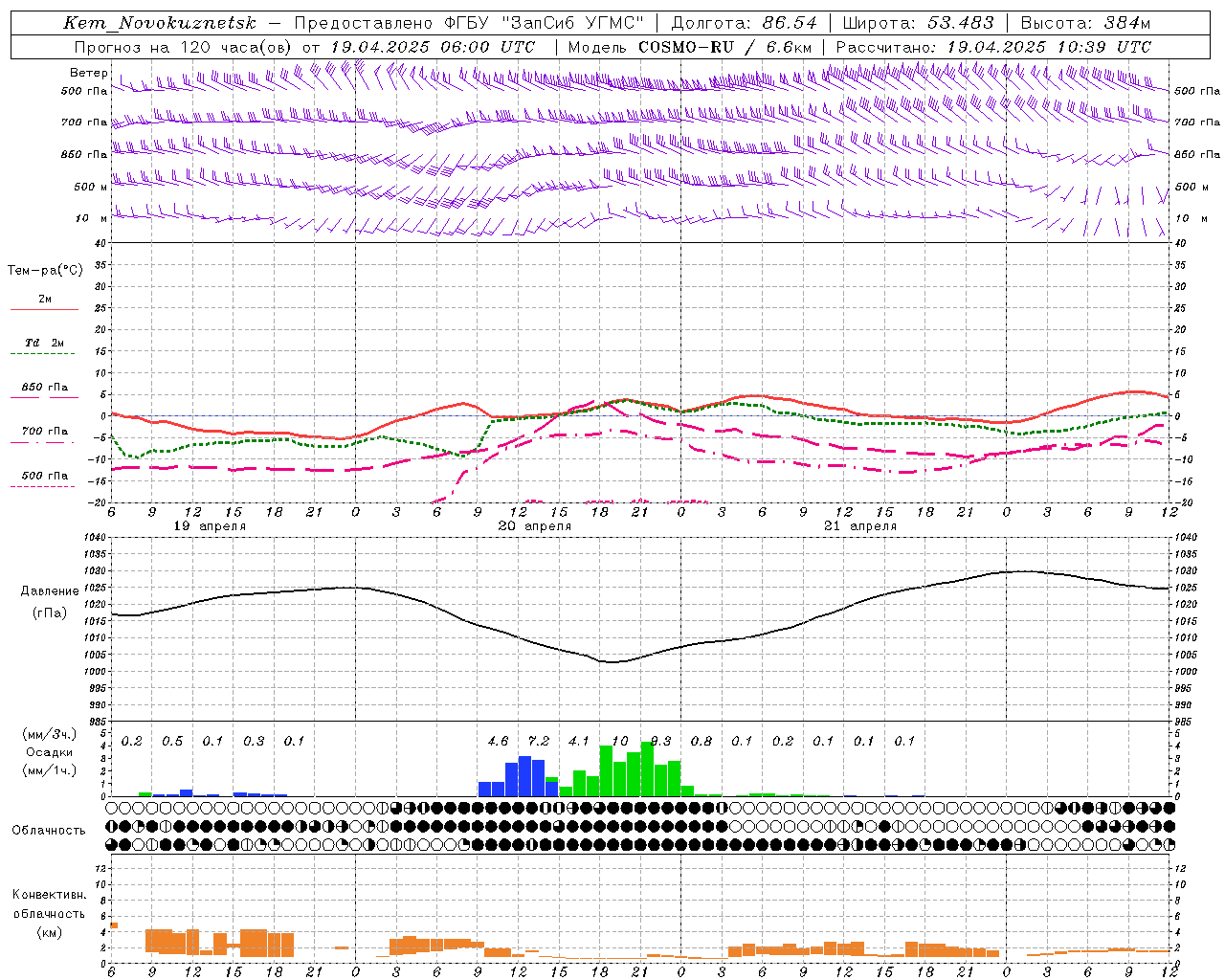Click the (мм/3ч.) precipitation unit label
This screenshot has height=980, width=1225.
click(50, 734)
